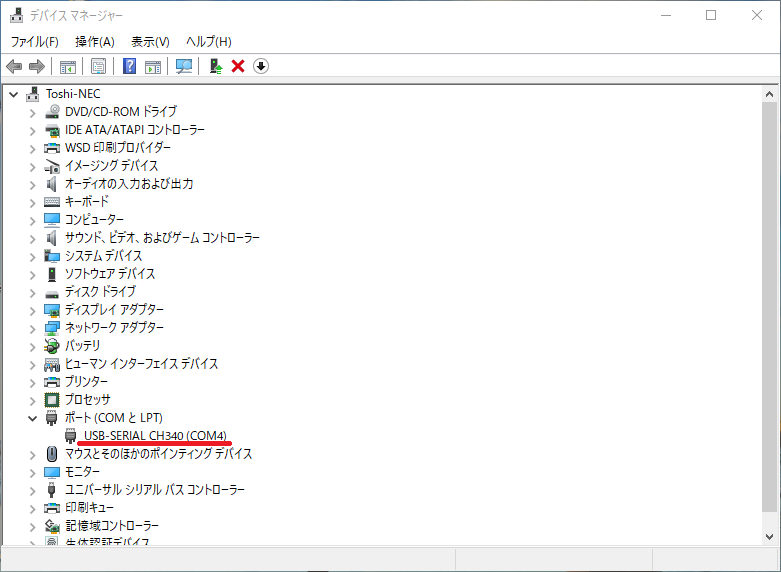781x572 pixels.
Task: Click the battery category icon
Action: (x=52, y=346)
